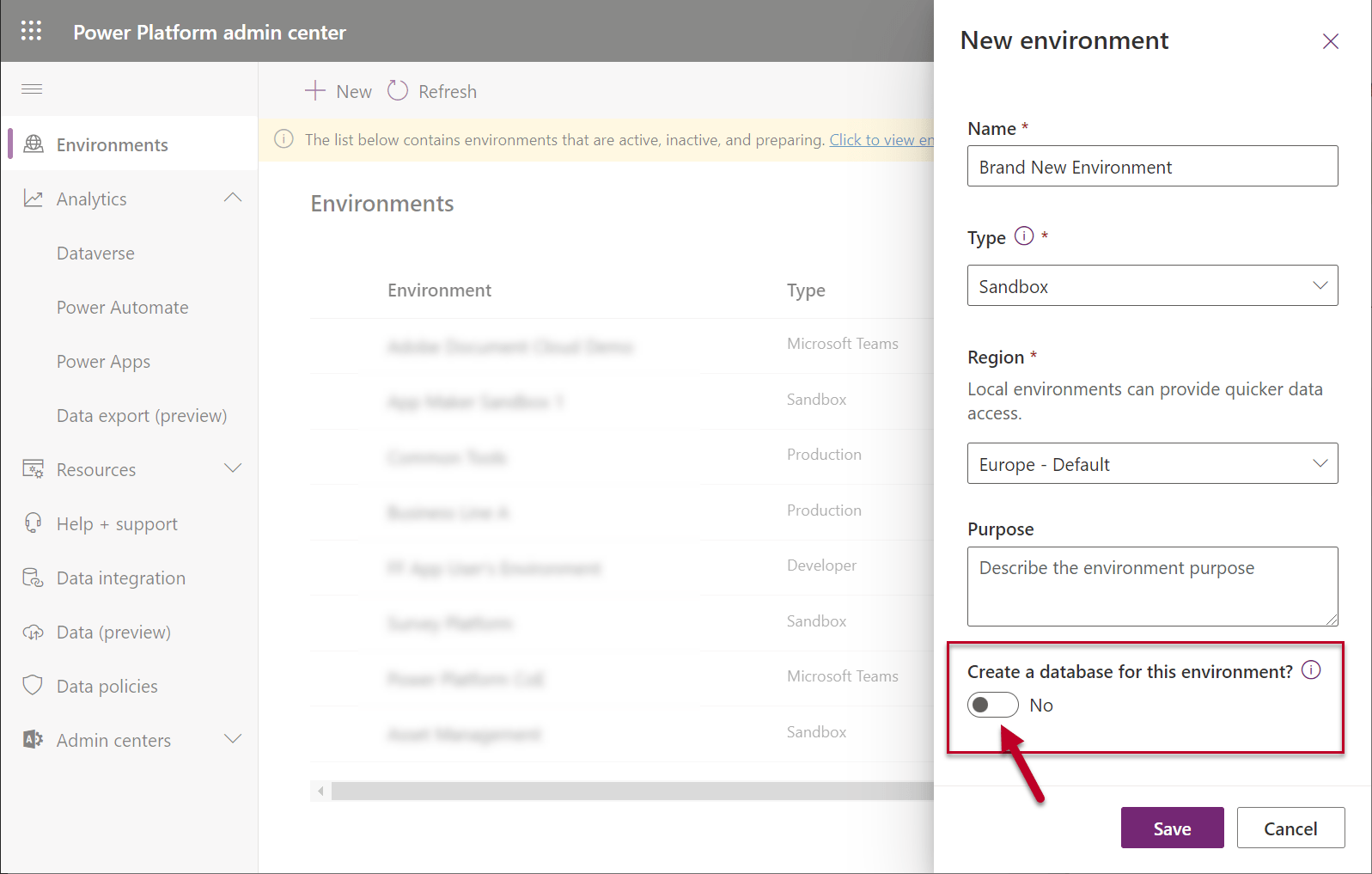Close the New environment panel
The width and height of the screenshot is (1372, 874).
point(1331,41)
